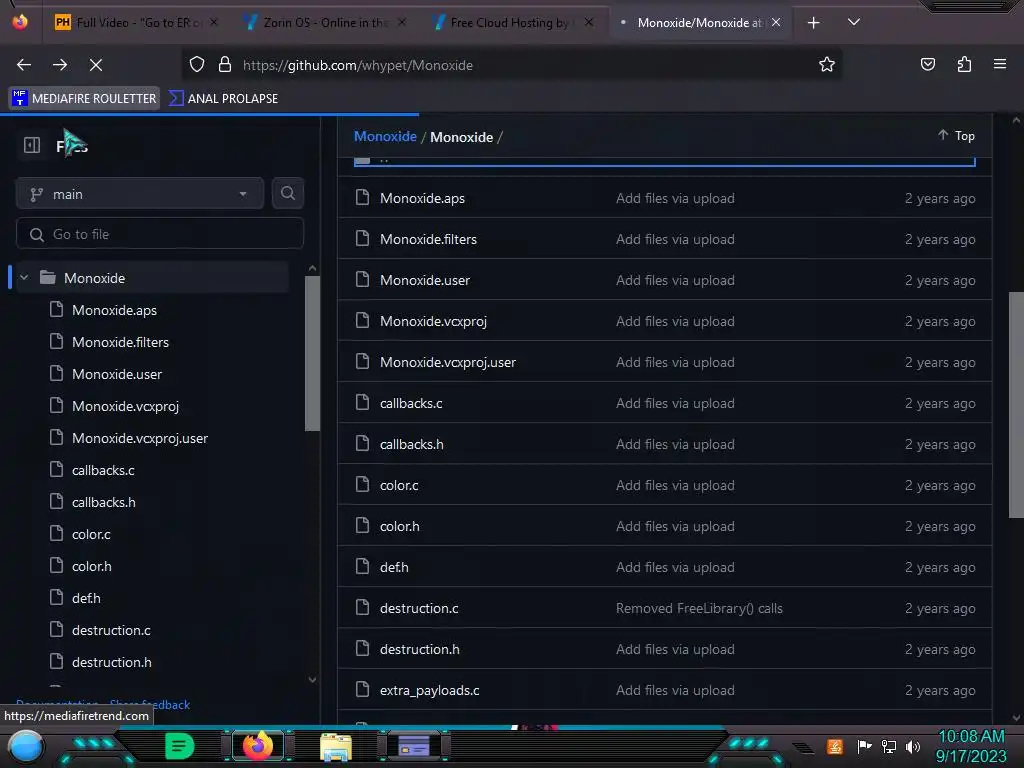Open the Start orb on the taskbar
Screen dimensions: 1024x768
pos(26,746)
